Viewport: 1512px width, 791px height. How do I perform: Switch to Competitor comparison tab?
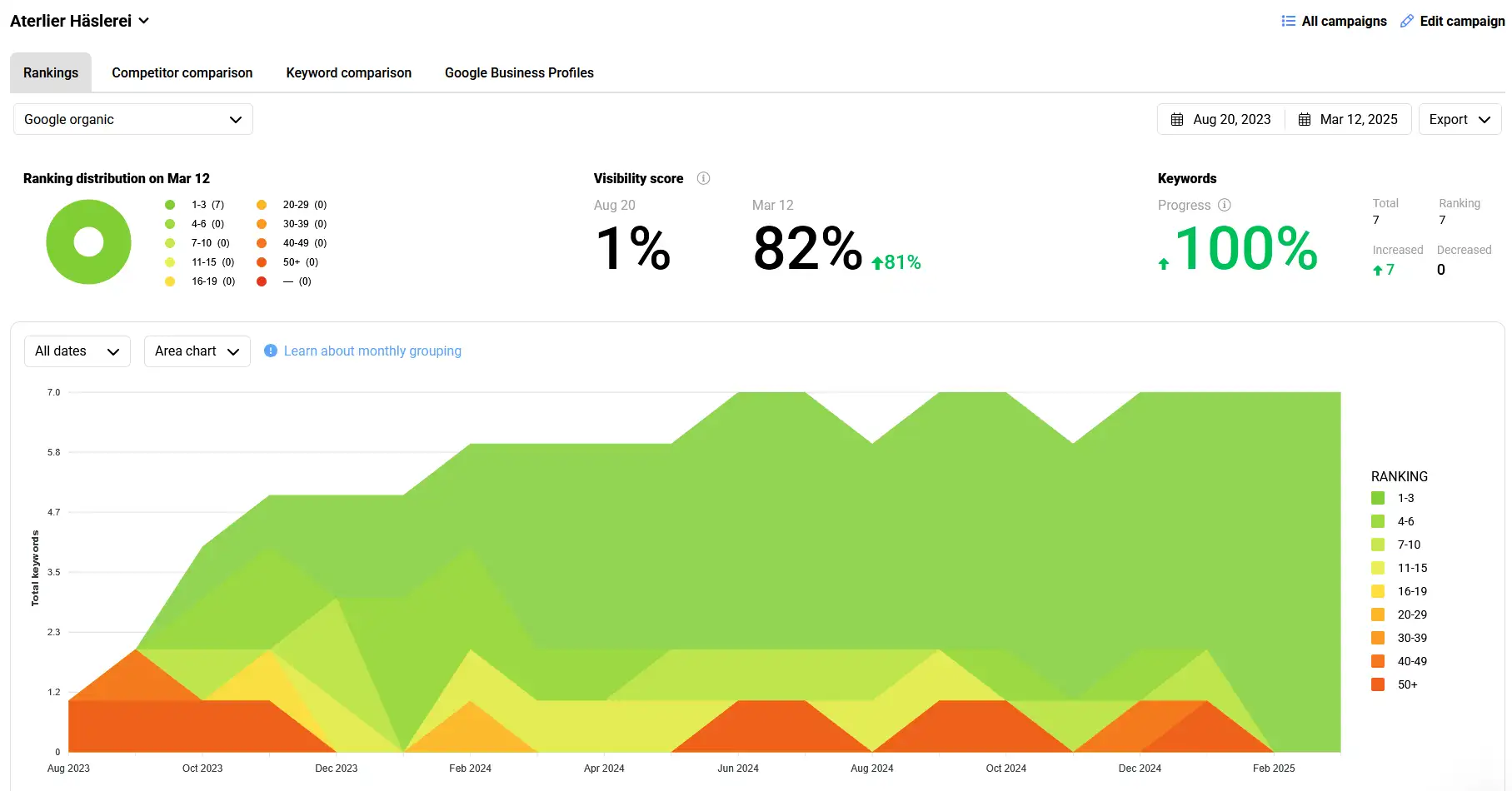[182, 72]
